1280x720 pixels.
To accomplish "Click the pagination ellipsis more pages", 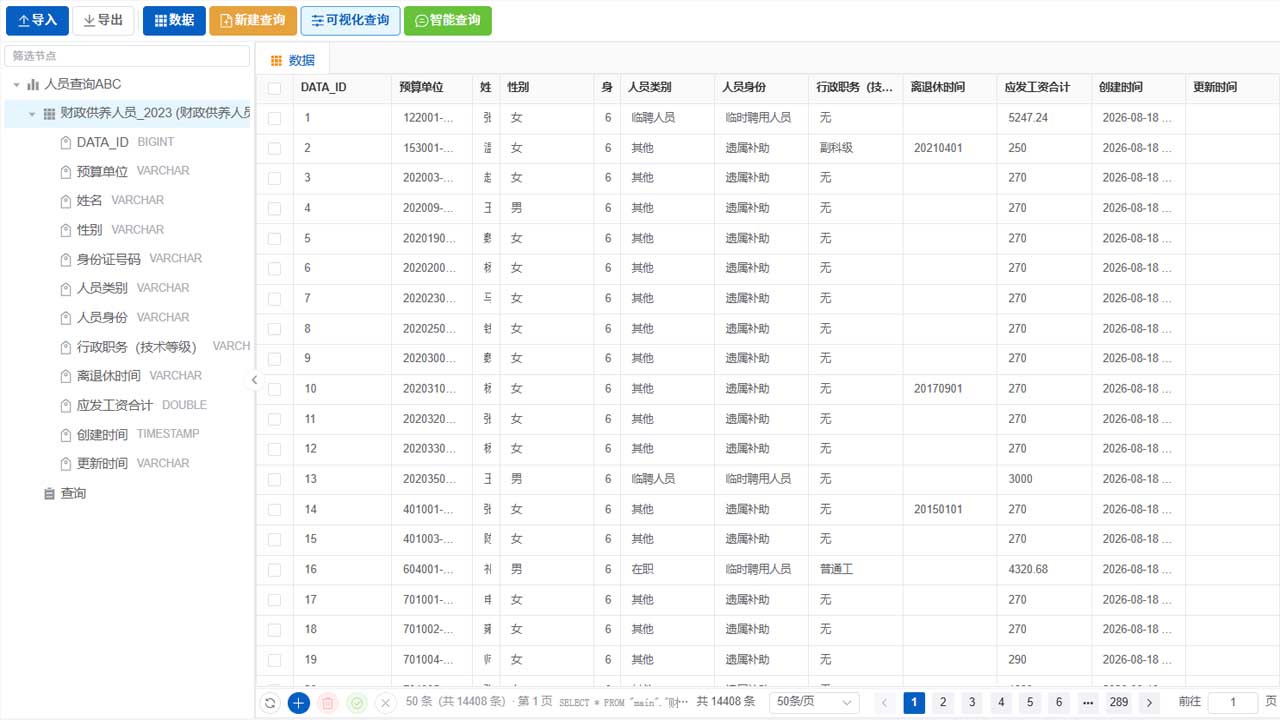I will click(x=1088, y=703).
